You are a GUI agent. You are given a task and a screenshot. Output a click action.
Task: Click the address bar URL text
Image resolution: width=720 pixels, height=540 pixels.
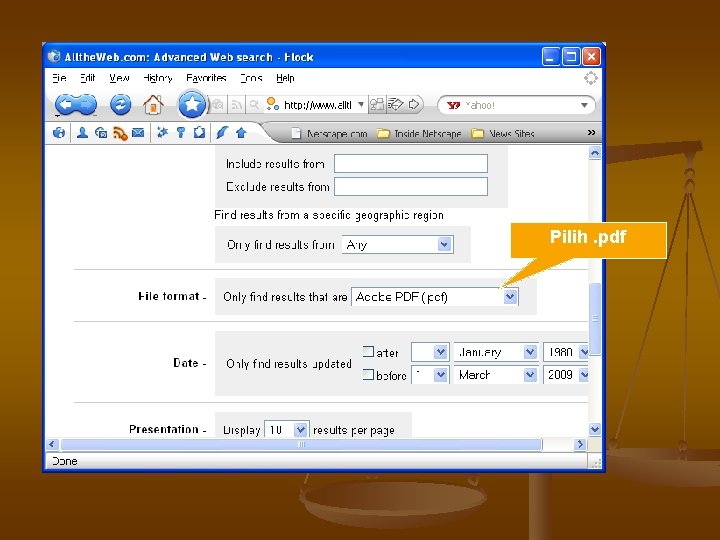tap(318, 105)
